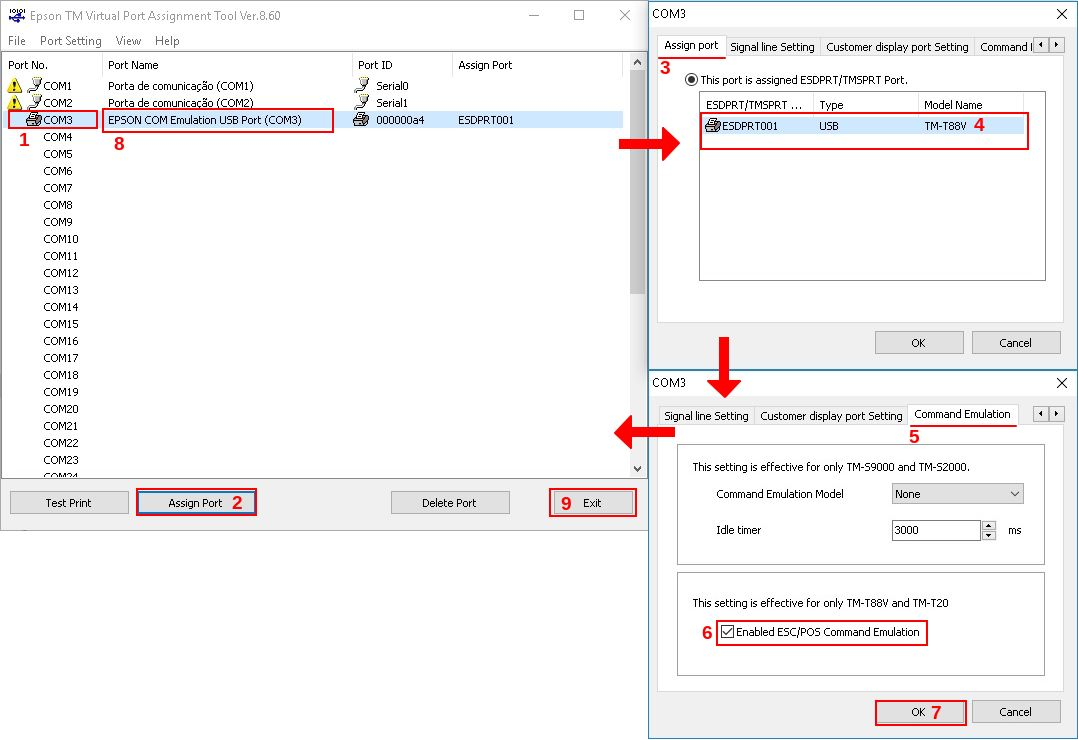Select the ESDPRT/TMSPRT port radio button
Screen dimensions: 1078x740
691,80
